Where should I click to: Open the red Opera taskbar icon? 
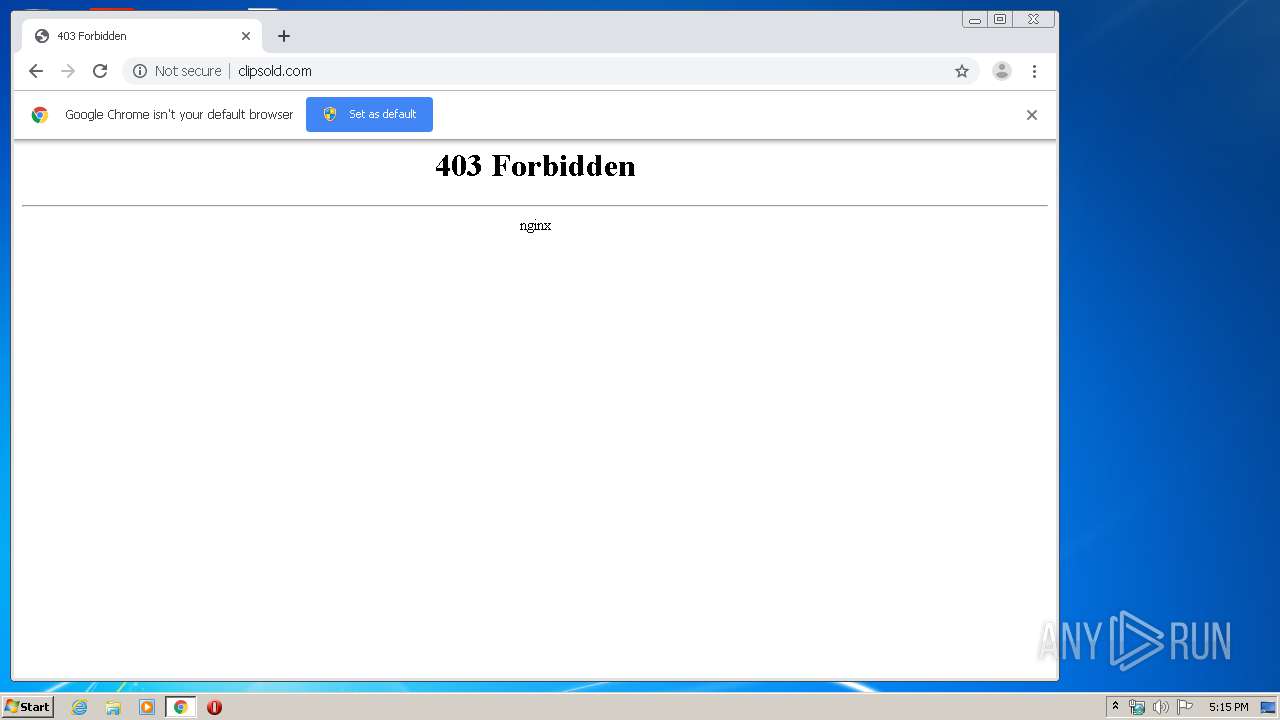point(214,707)
